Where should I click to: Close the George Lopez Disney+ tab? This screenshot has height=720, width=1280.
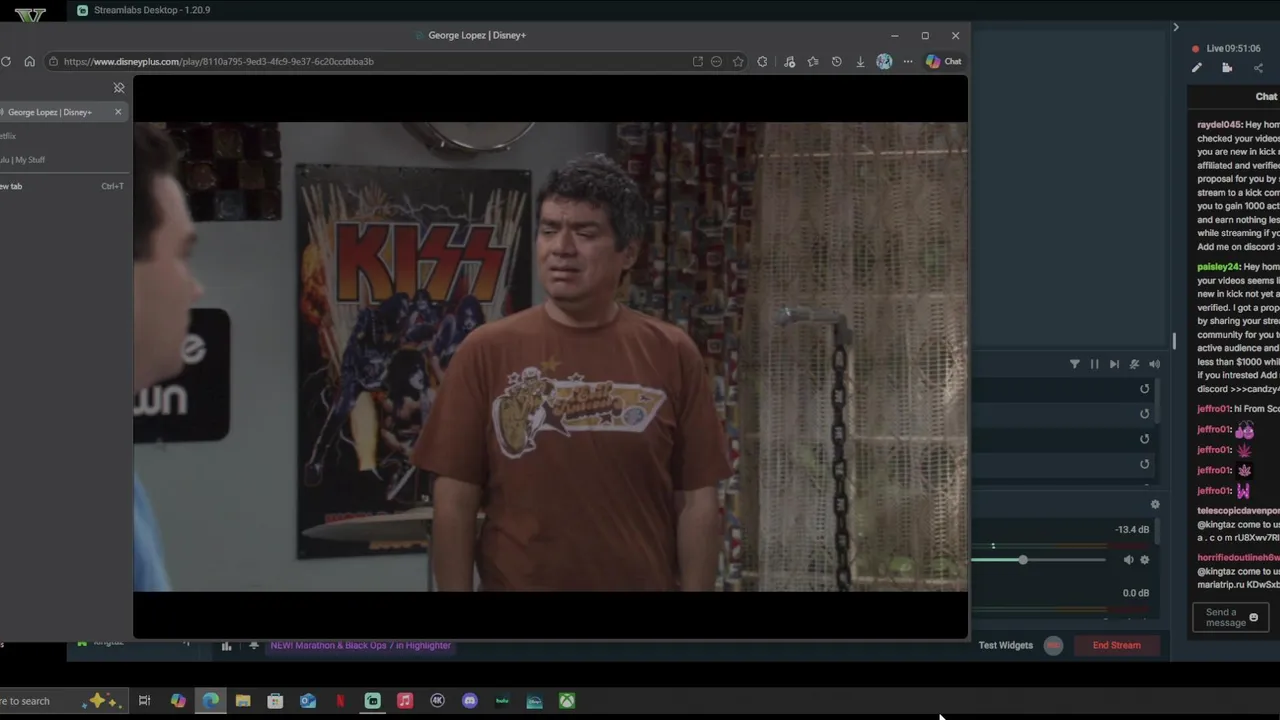(x=118, y=112)
